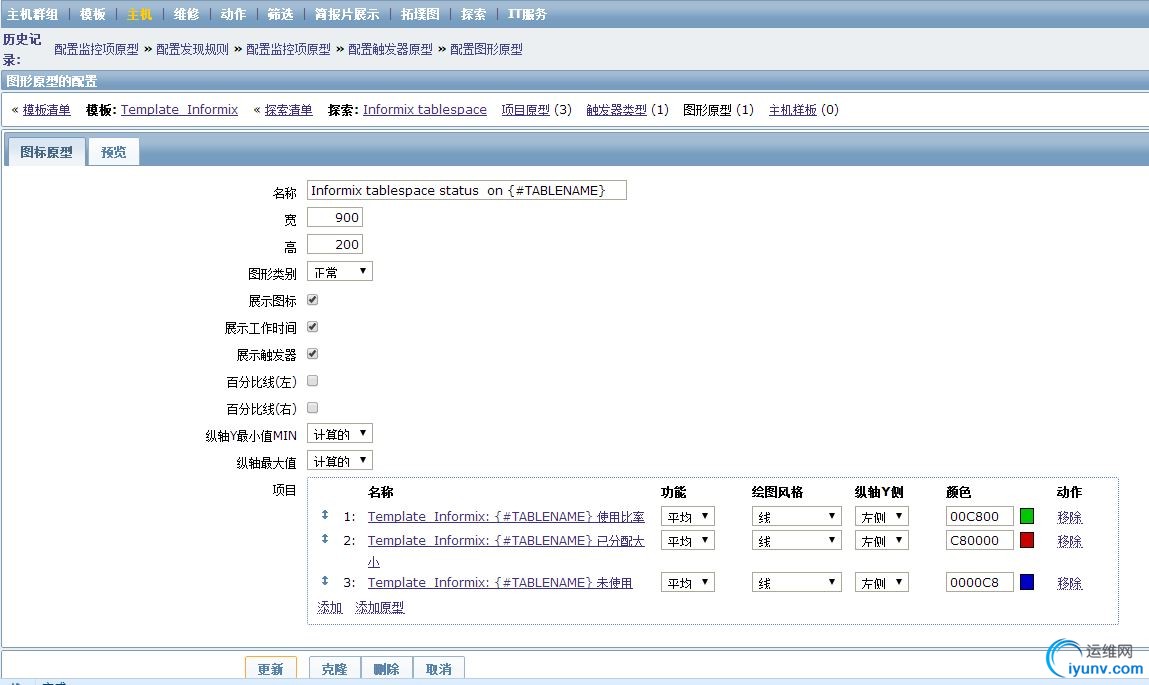Click the 宽 width input field
This screenshot has width=1149, height=685.
(x=335, y=218)
